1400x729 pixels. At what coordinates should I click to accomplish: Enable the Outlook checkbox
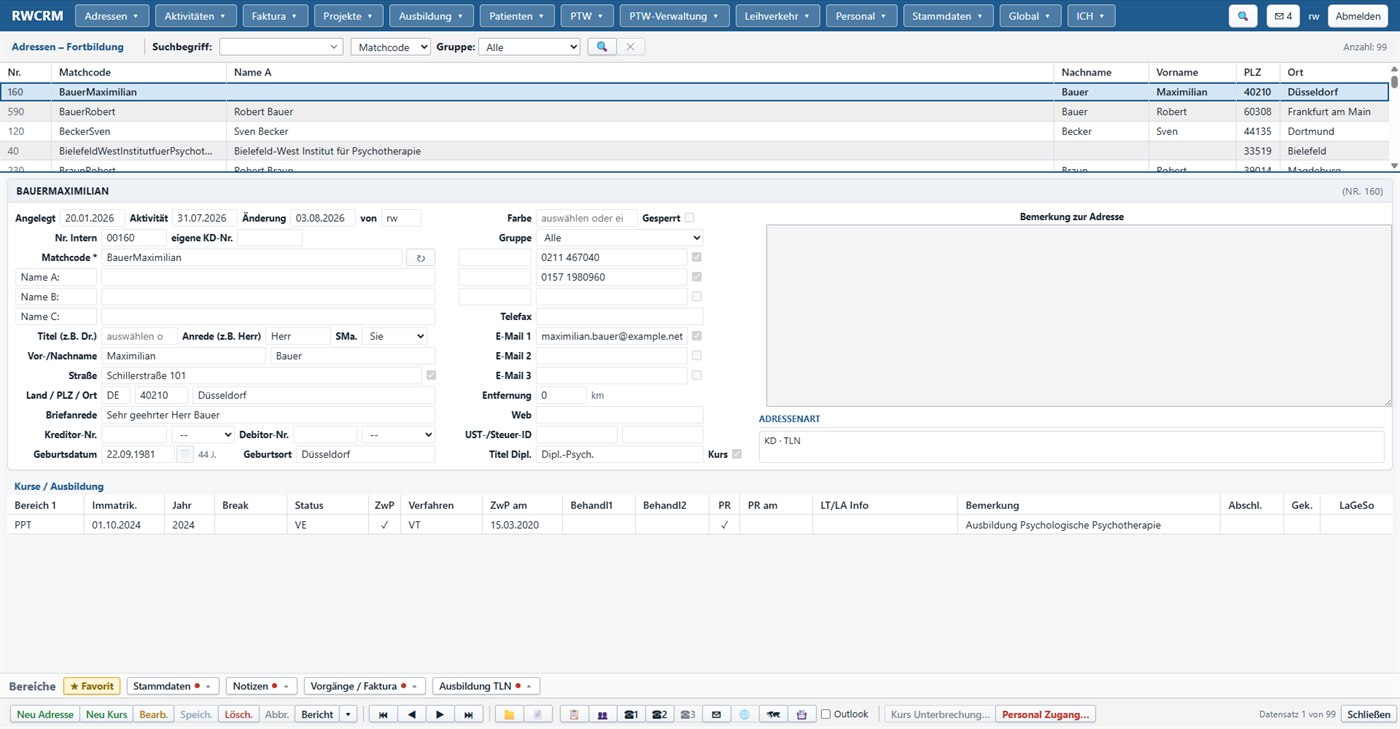(826, 714)
